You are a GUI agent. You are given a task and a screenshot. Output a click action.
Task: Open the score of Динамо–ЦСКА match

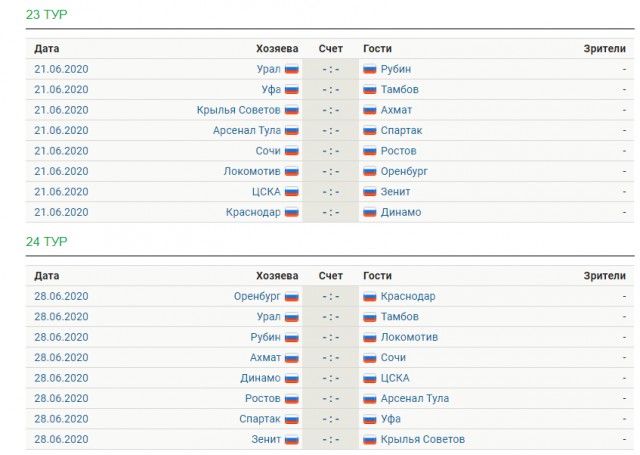[331, 378]
